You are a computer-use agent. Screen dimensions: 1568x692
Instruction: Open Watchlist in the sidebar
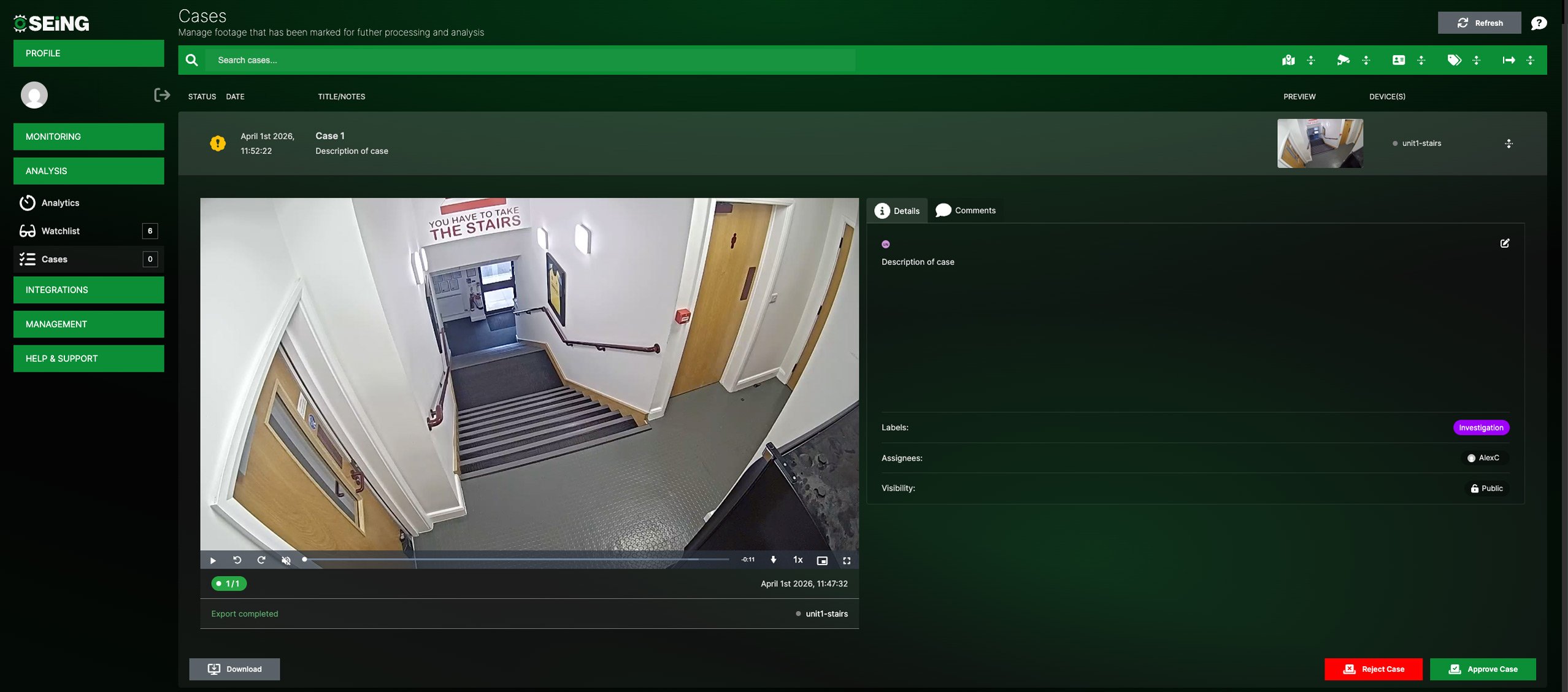(x=61, y=231)
